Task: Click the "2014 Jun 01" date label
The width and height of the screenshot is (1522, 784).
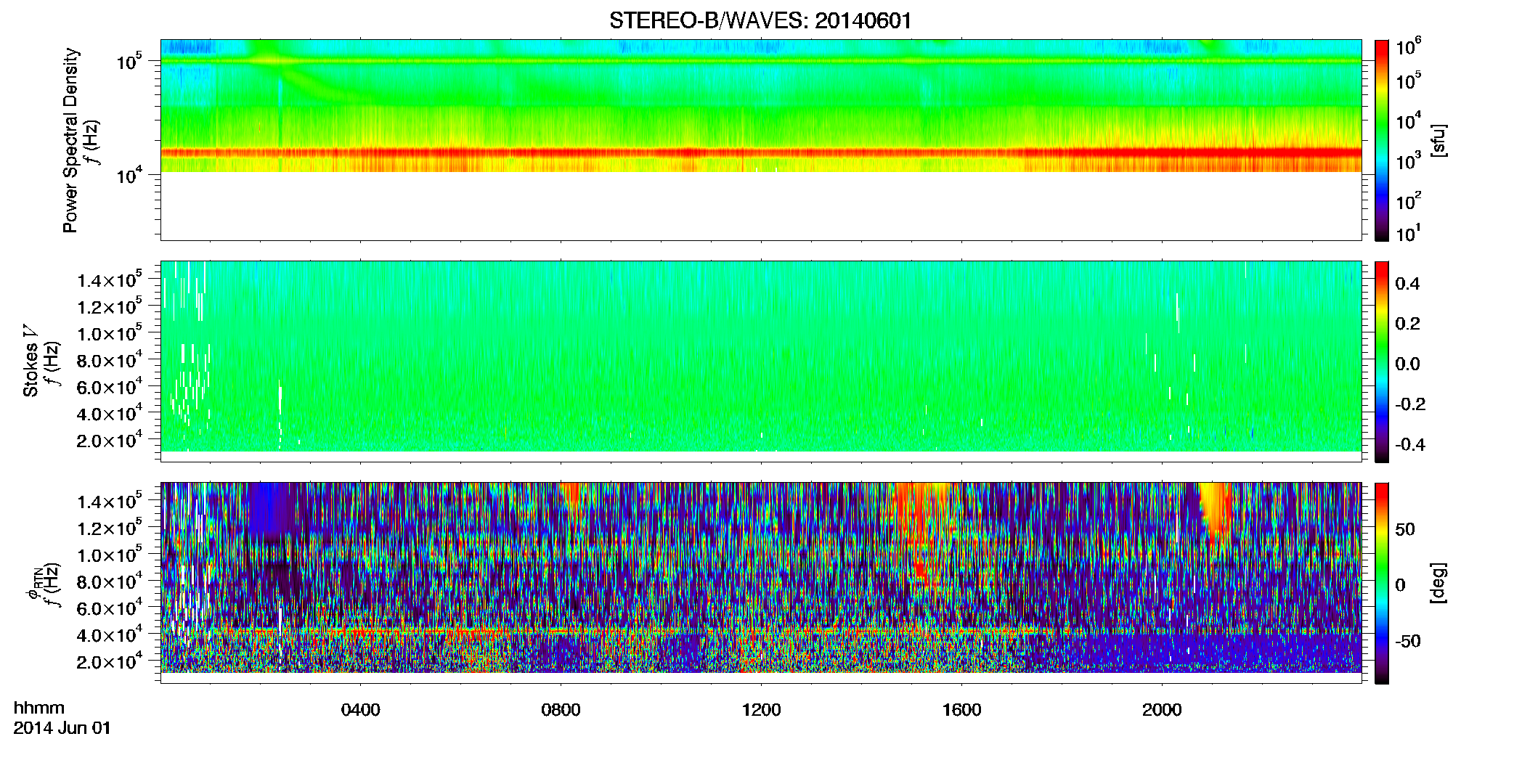Action: point(62,727)
